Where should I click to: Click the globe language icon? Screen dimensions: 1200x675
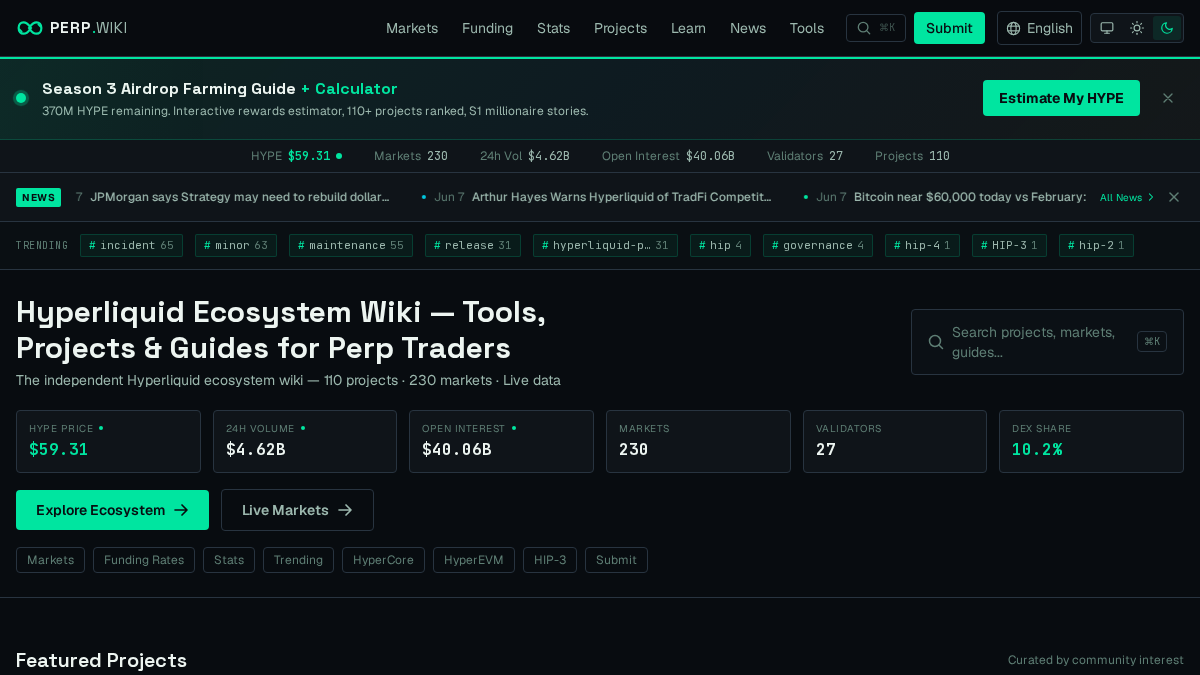click(1014, 28)
